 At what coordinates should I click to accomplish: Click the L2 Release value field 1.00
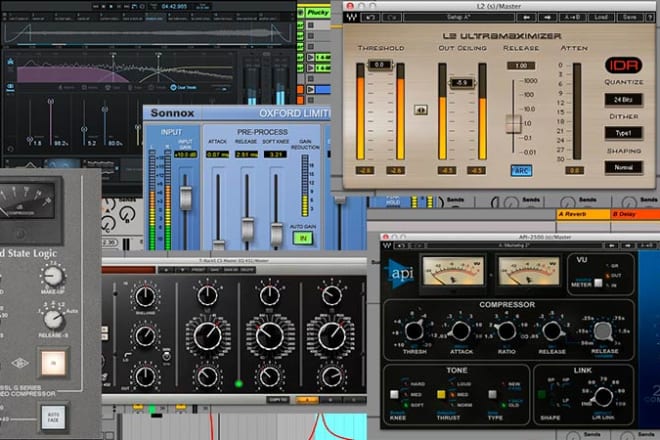pos(521,65)
